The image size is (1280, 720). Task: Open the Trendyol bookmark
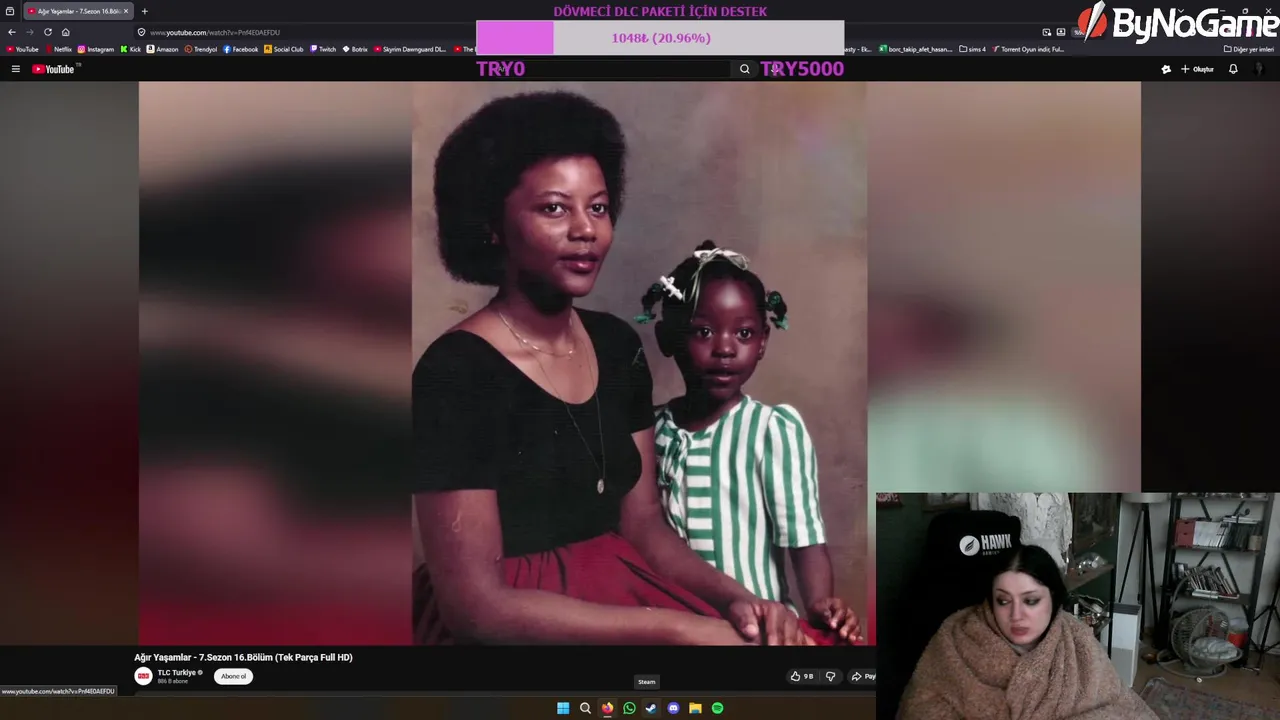click(201, 49)
